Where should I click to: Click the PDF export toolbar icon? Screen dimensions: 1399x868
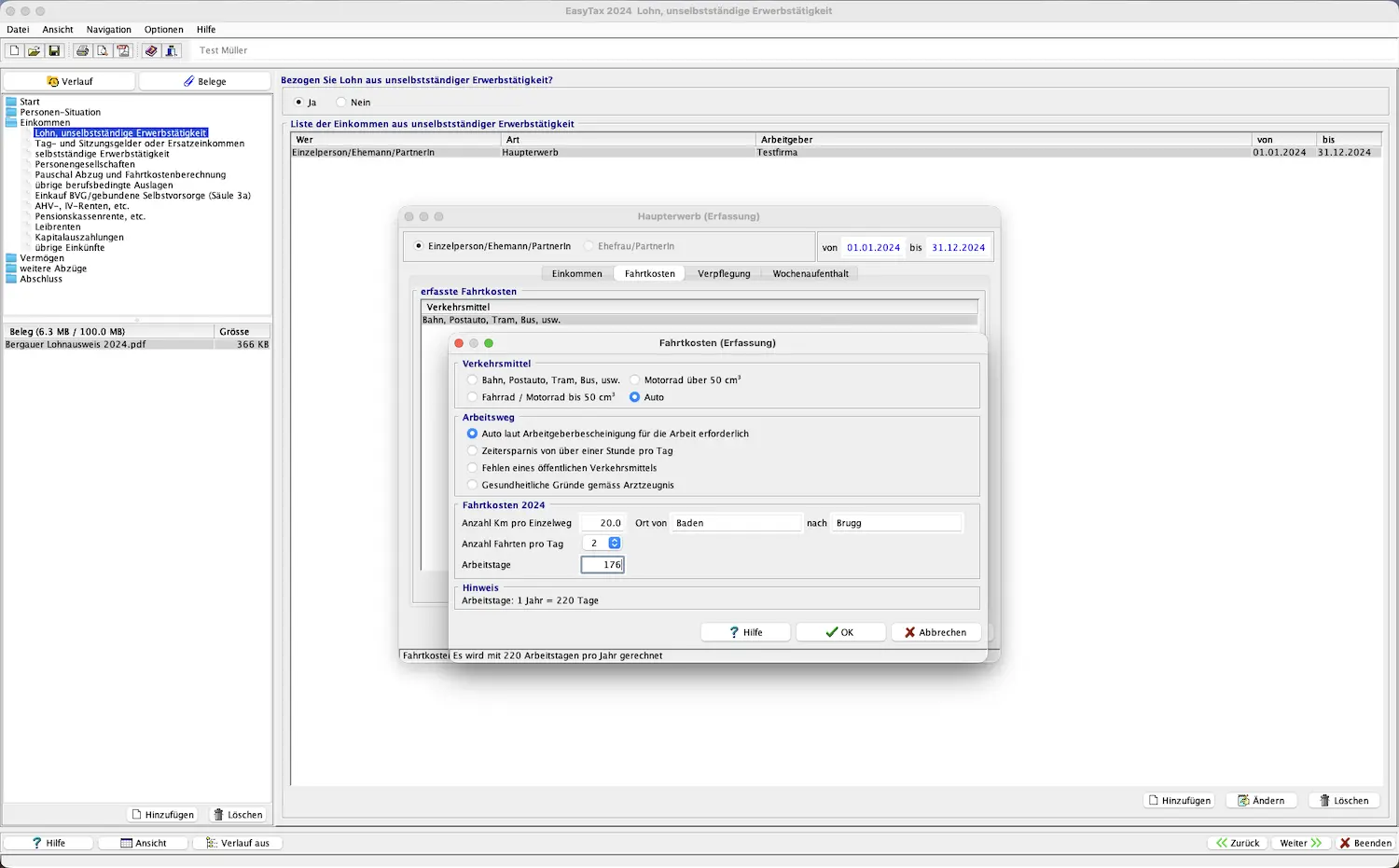(x=123, y=50)
